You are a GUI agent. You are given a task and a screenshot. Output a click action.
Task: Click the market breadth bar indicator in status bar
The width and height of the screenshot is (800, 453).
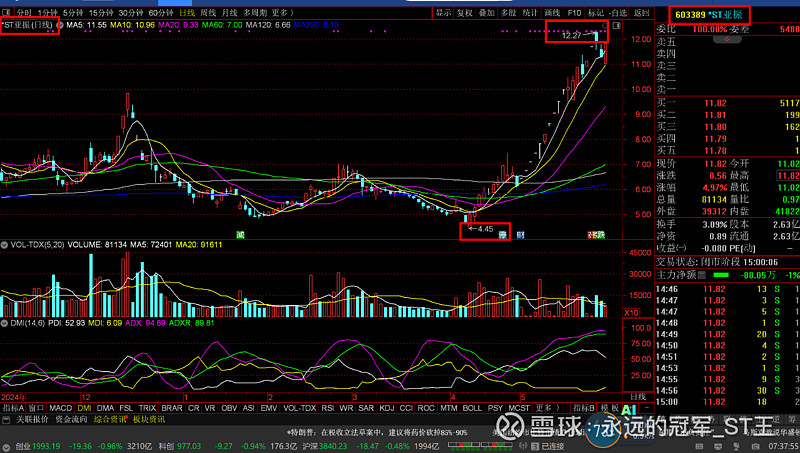click(482, 446)
